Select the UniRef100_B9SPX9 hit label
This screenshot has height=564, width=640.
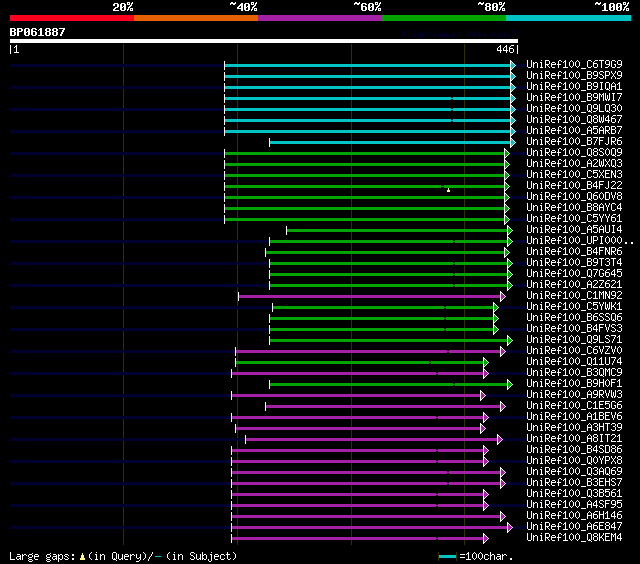tap(574, 75)
